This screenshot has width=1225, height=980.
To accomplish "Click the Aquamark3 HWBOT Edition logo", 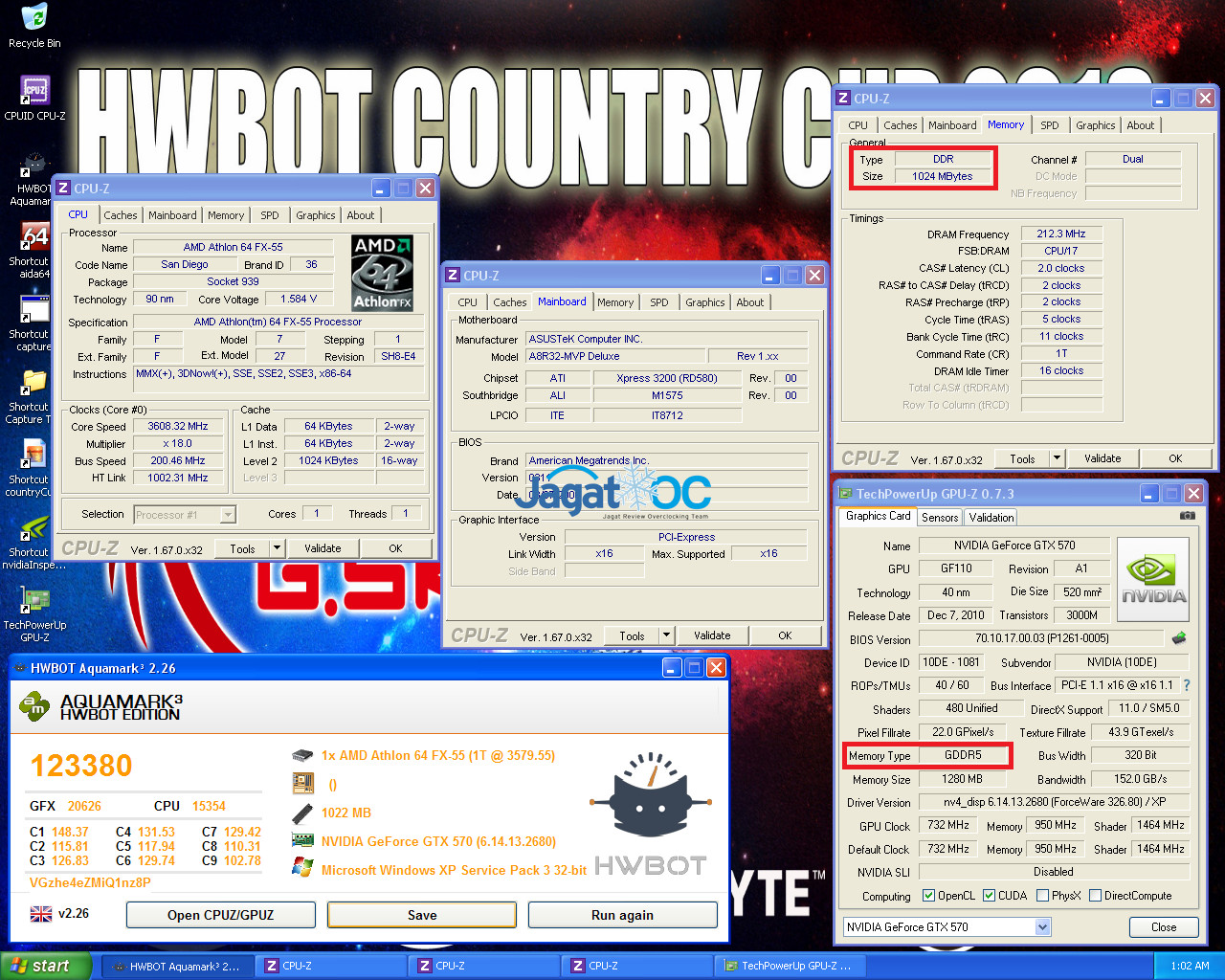I will click(100, 707).
